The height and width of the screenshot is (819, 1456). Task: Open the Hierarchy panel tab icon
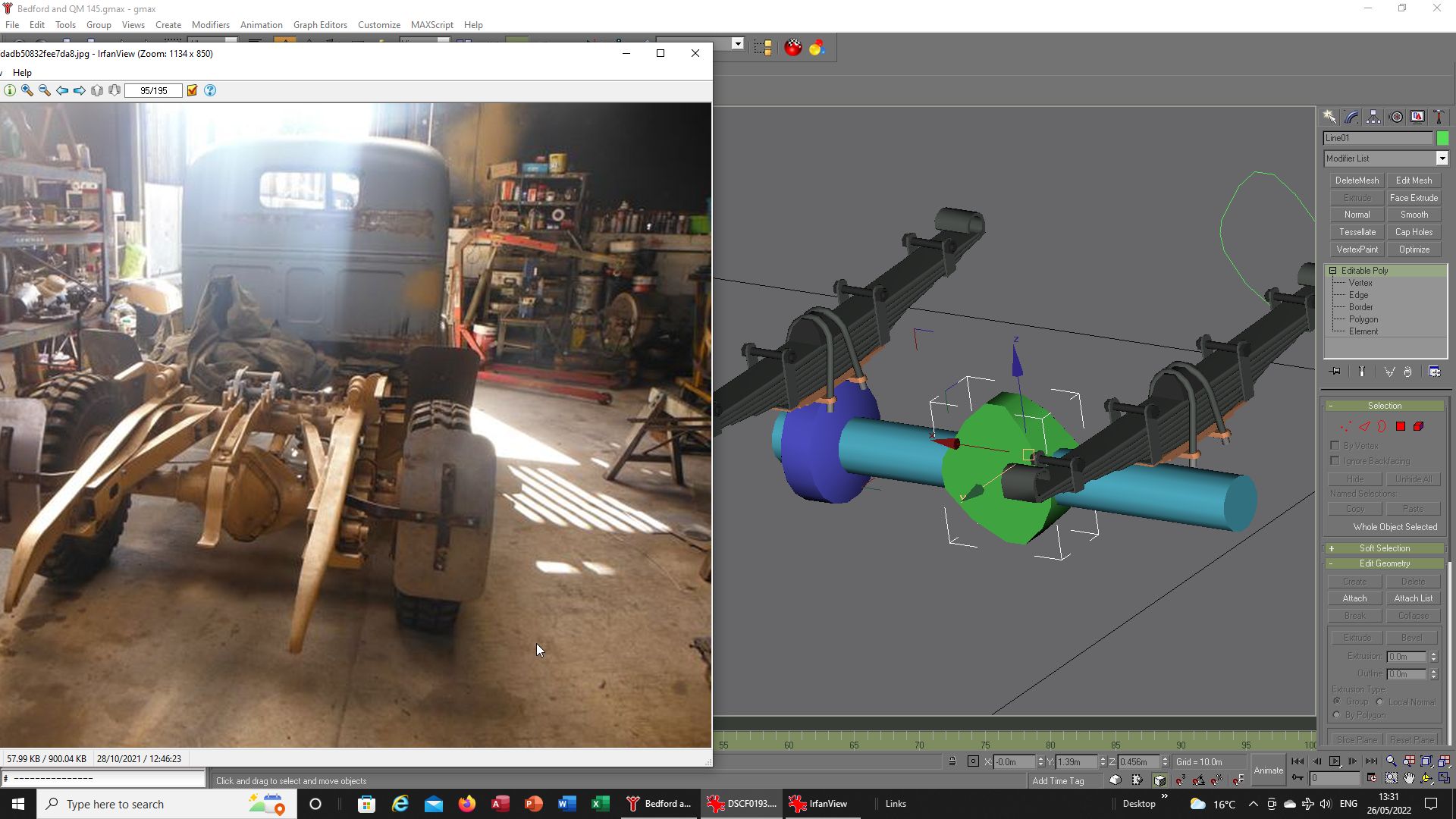[x=1373, y=117]
